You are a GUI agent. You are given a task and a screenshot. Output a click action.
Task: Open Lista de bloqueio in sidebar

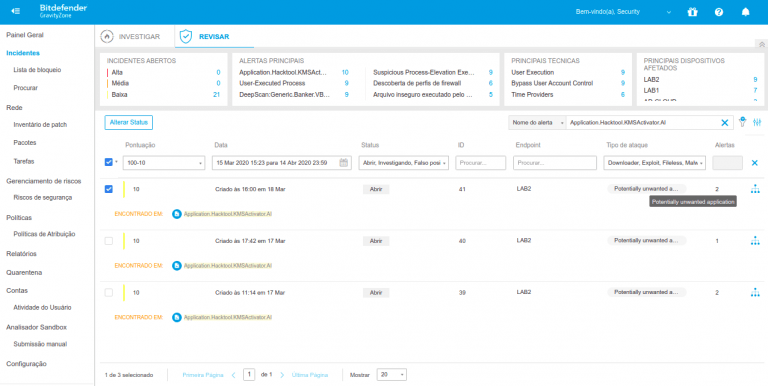[x=37, y=70]
